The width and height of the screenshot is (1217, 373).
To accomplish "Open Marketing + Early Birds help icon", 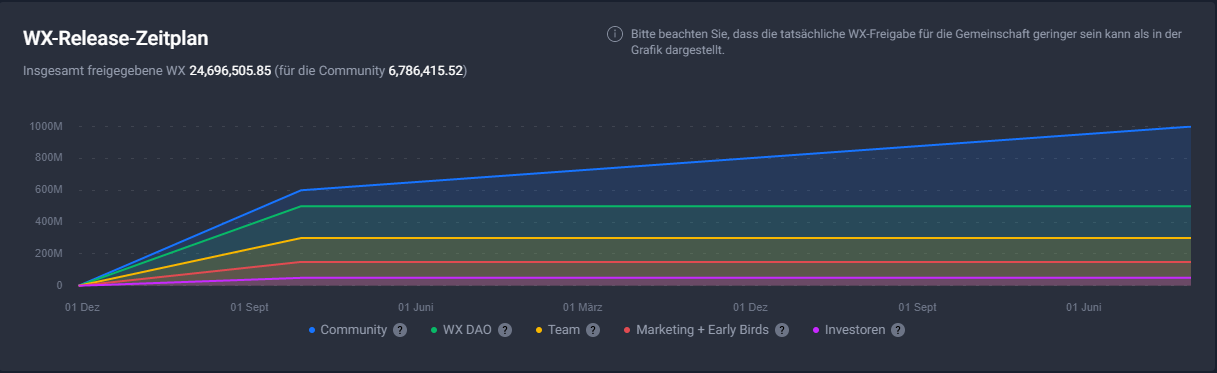I will [782, 330].
